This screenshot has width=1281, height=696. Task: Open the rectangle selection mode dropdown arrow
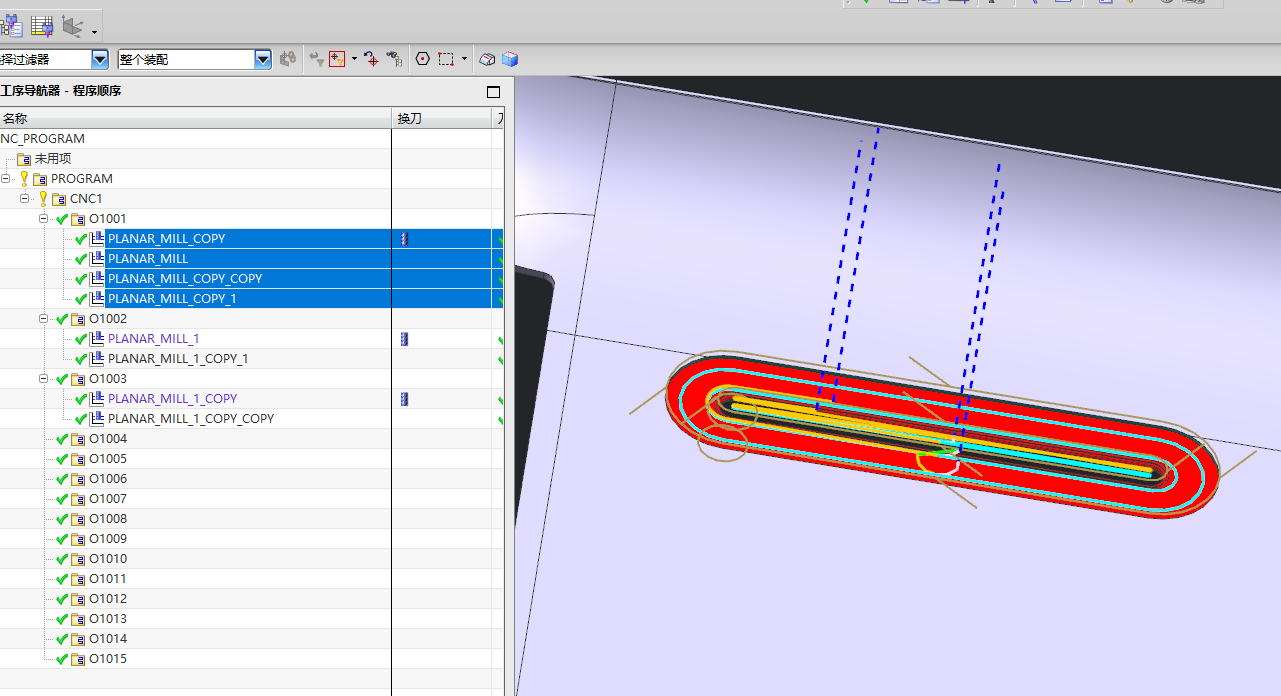coord(464,59)
